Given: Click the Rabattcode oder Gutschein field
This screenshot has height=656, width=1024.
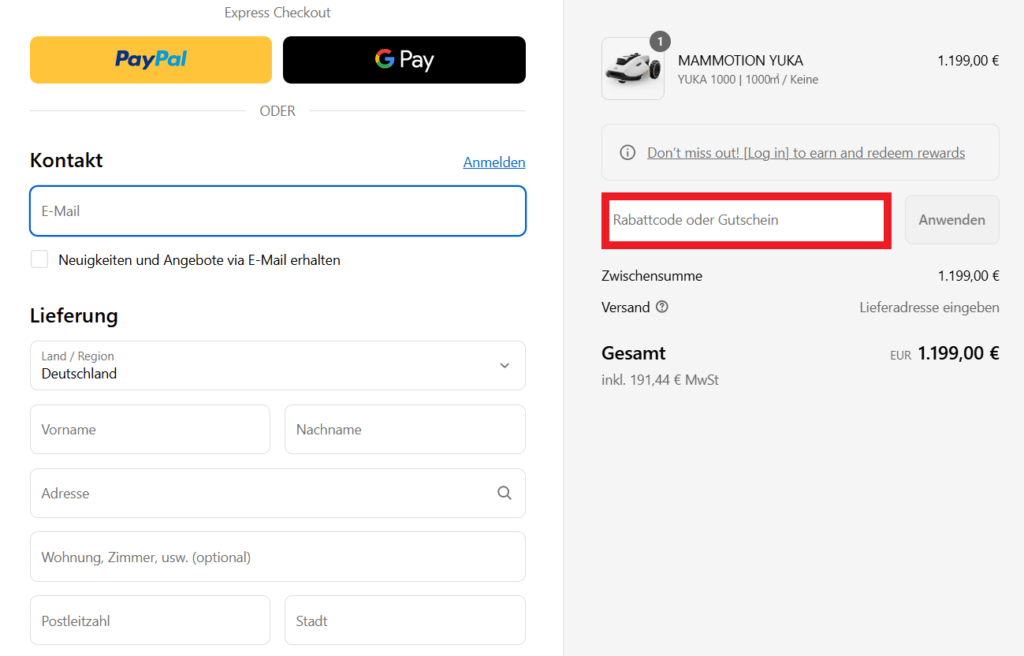Looking at the screenshot, I should coord(746,220).
